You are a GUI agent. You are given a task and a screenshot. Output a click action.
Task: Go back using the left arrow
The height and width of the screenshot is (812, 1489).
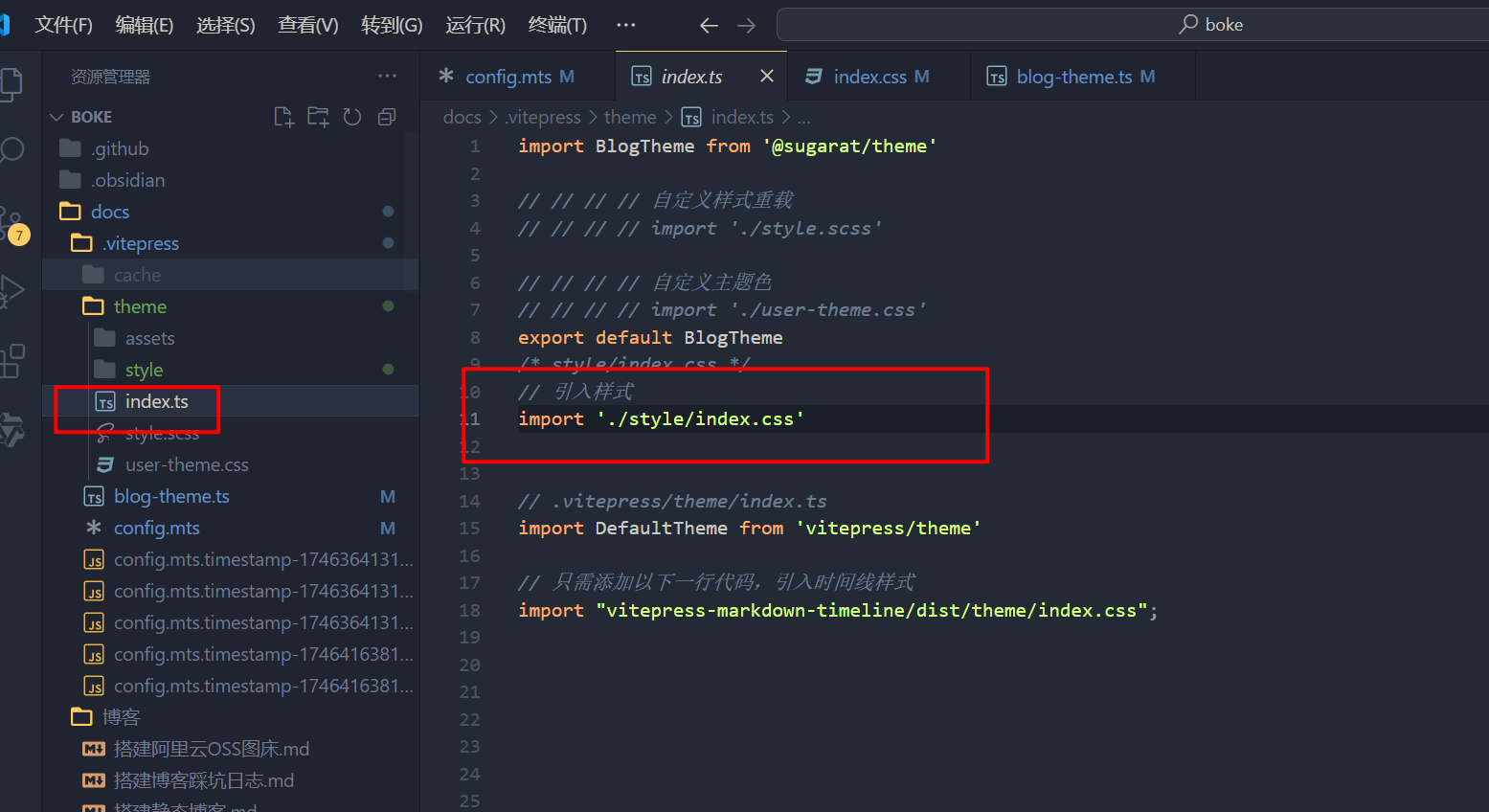(709, 26)
